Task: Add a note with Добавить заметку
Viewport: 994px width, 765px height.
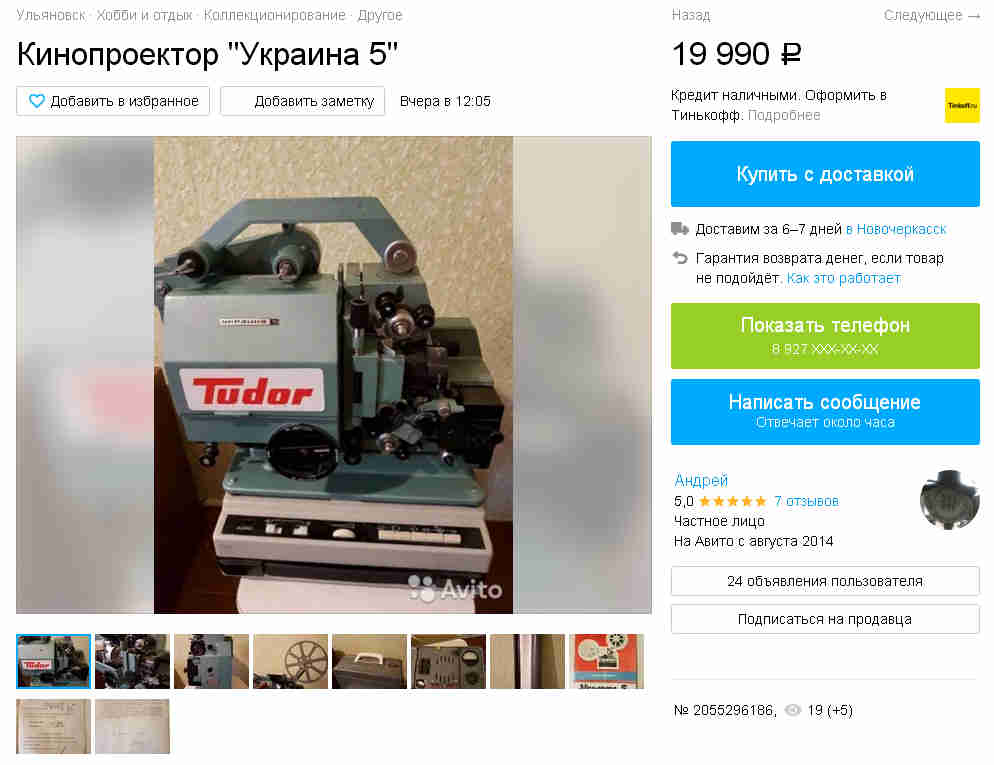Action: click(x=302, y=101)
